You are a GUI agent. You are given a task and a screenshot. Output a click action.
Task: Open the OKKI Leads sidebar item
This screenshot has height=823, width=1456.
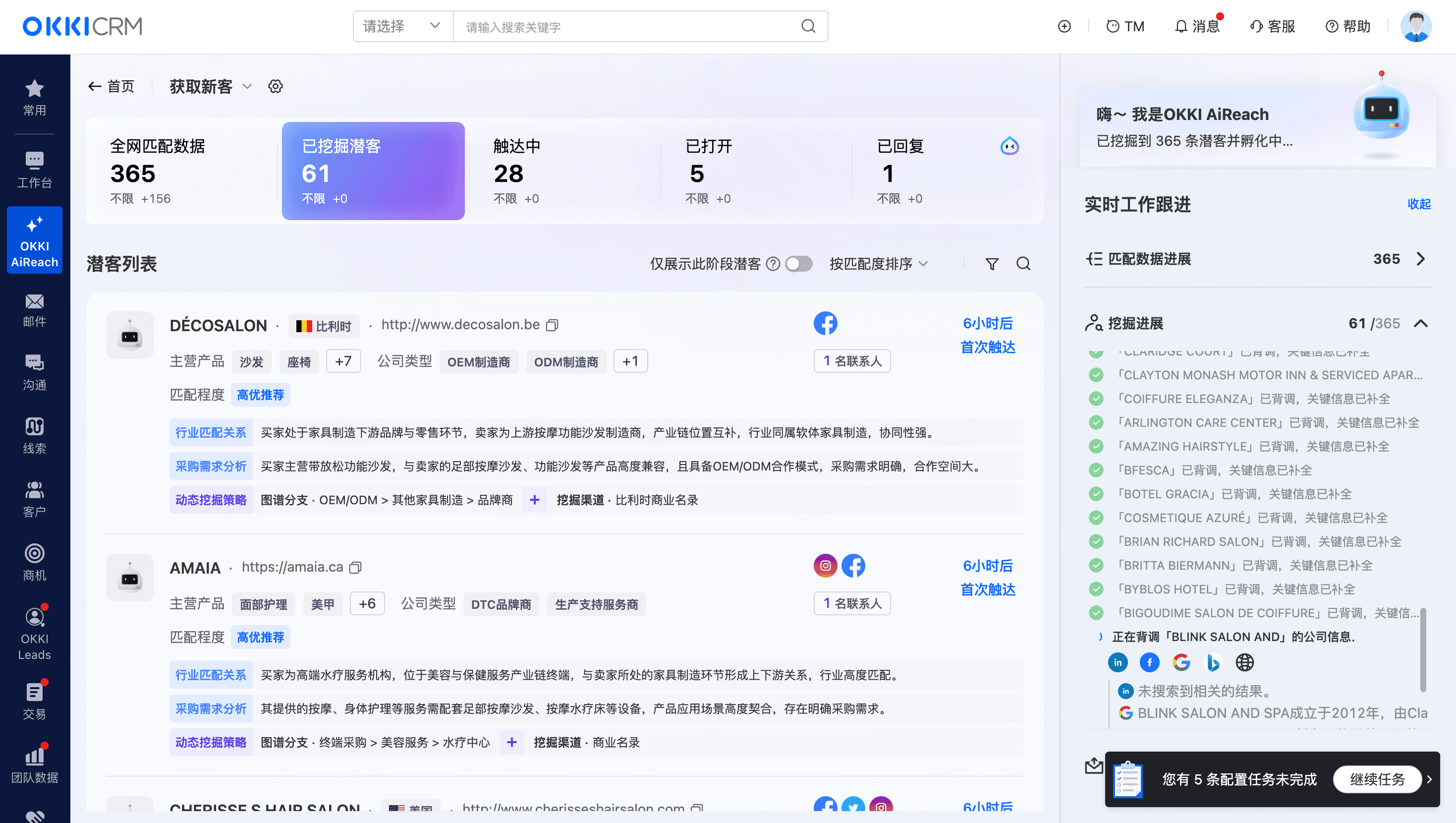35,634
